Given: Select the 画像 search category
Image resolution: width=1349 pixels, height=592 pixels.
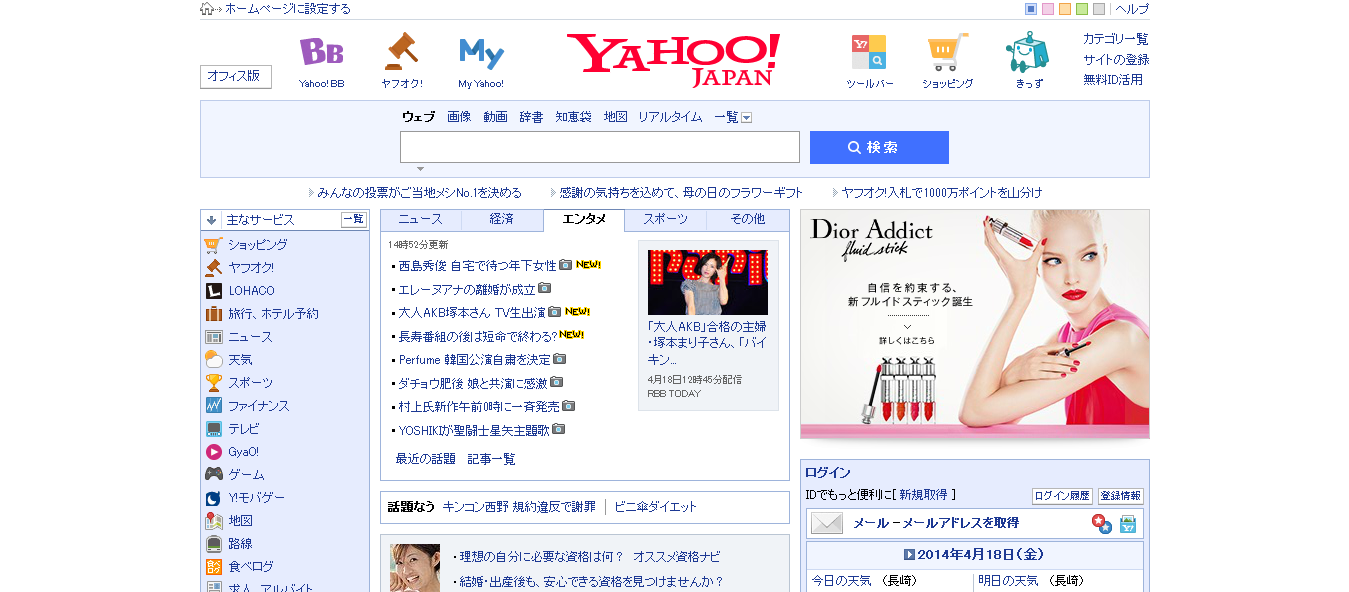Looking at the screenshot, I should pos(459,117).
